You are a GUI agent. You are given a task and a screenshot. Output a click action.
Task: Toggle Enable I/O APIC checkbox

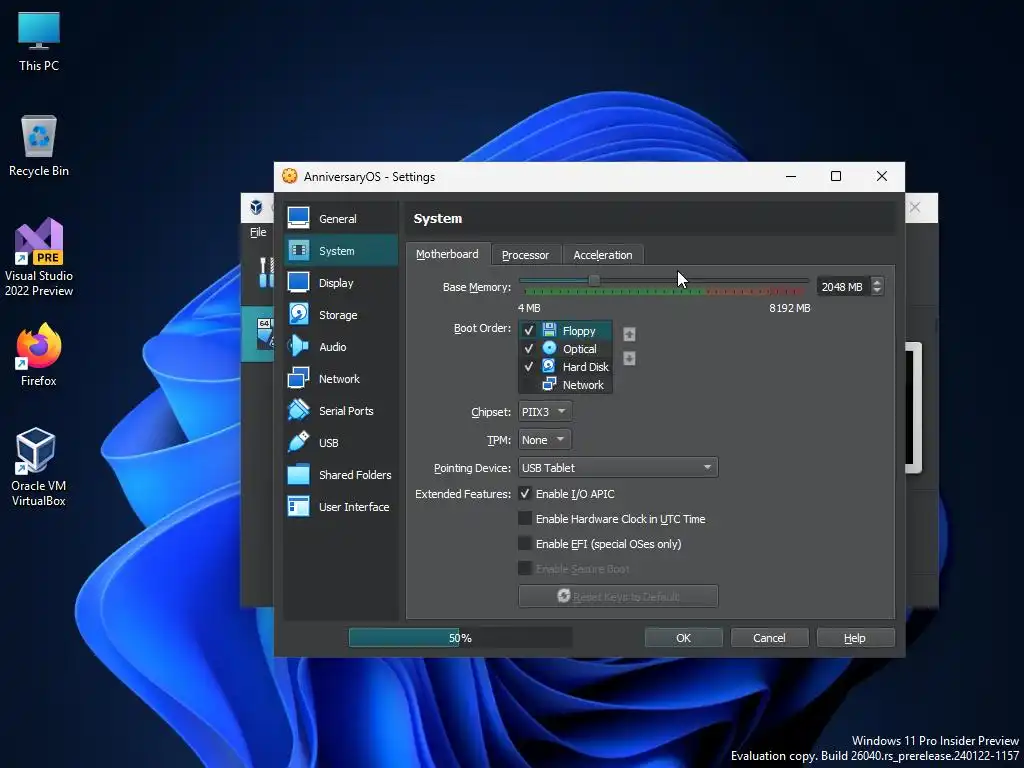click(524, 494)
